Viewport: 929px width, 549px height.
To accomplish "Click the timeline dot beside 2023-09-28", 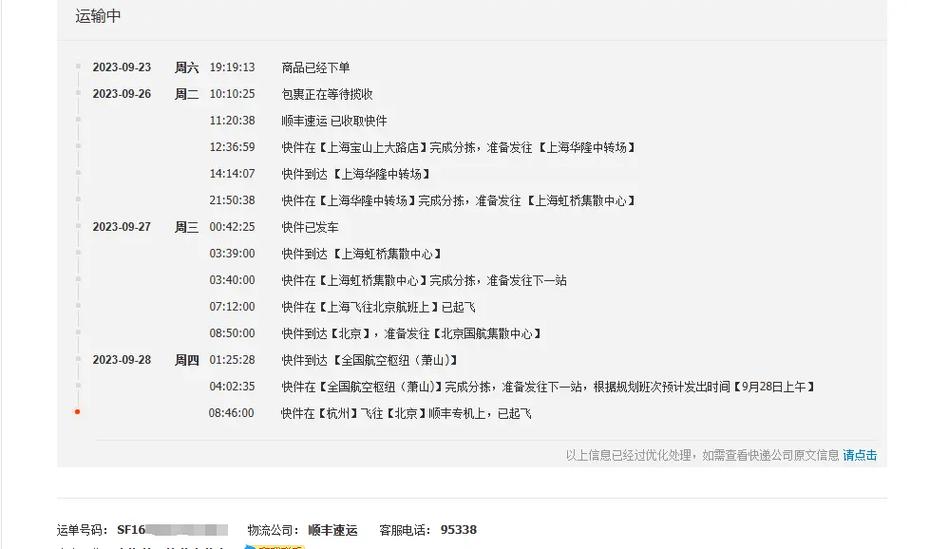I will pos(77,360).
